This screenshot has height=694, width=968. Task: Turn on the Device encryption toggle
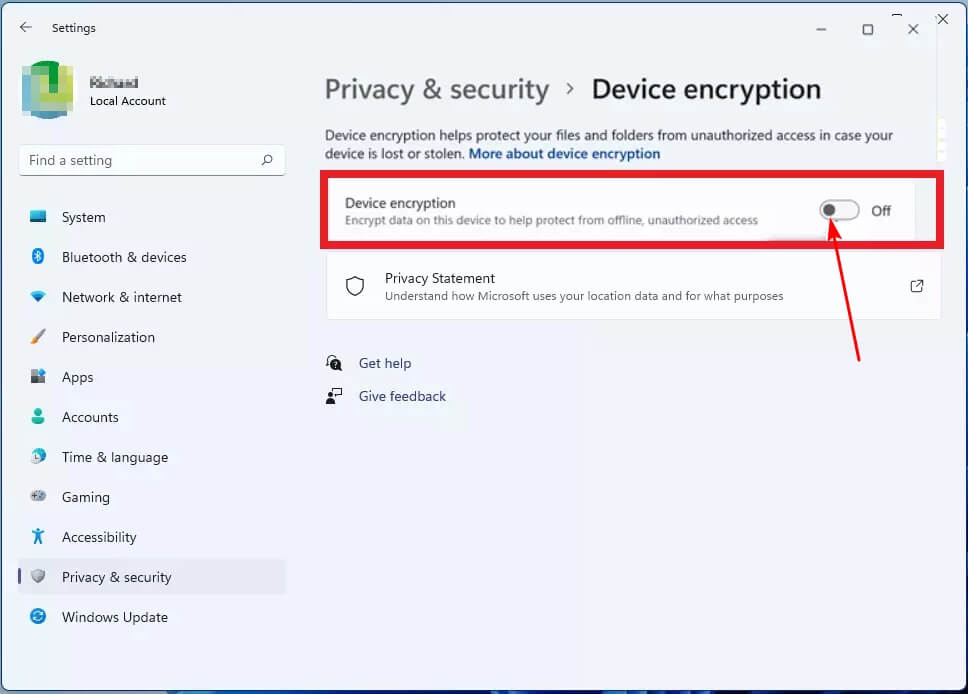(839, 210)
